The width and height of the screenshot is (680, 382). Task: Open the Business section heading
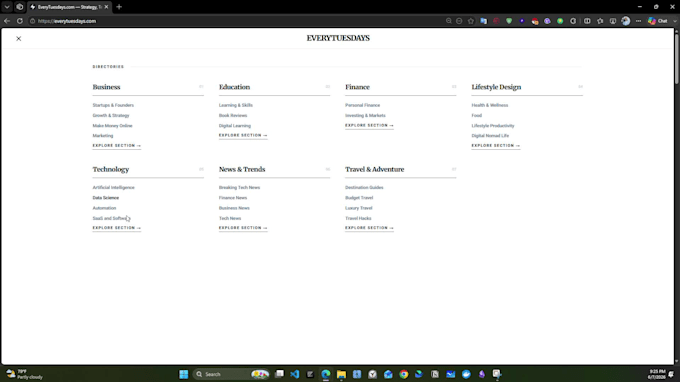click(106, 87)
